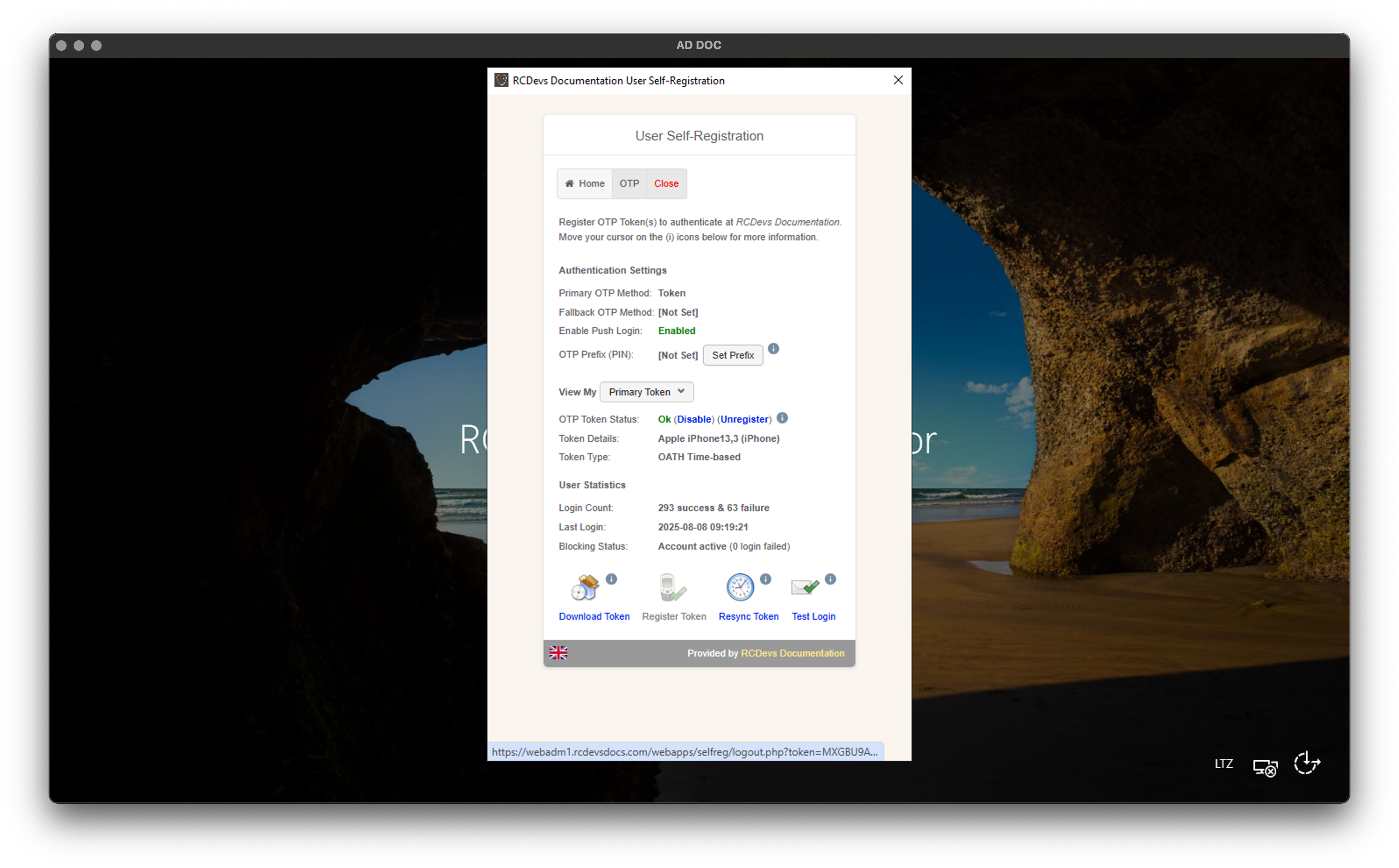Click the UK flag language icon
This screenshot has width=1399, height=868.
(x=558, y=653)
